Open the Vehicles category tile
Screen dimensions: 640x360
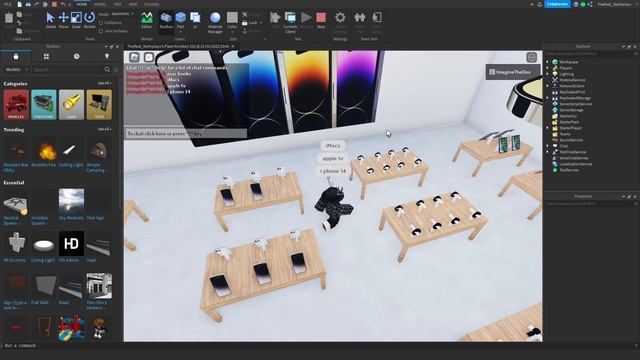[x=16, y=105]
